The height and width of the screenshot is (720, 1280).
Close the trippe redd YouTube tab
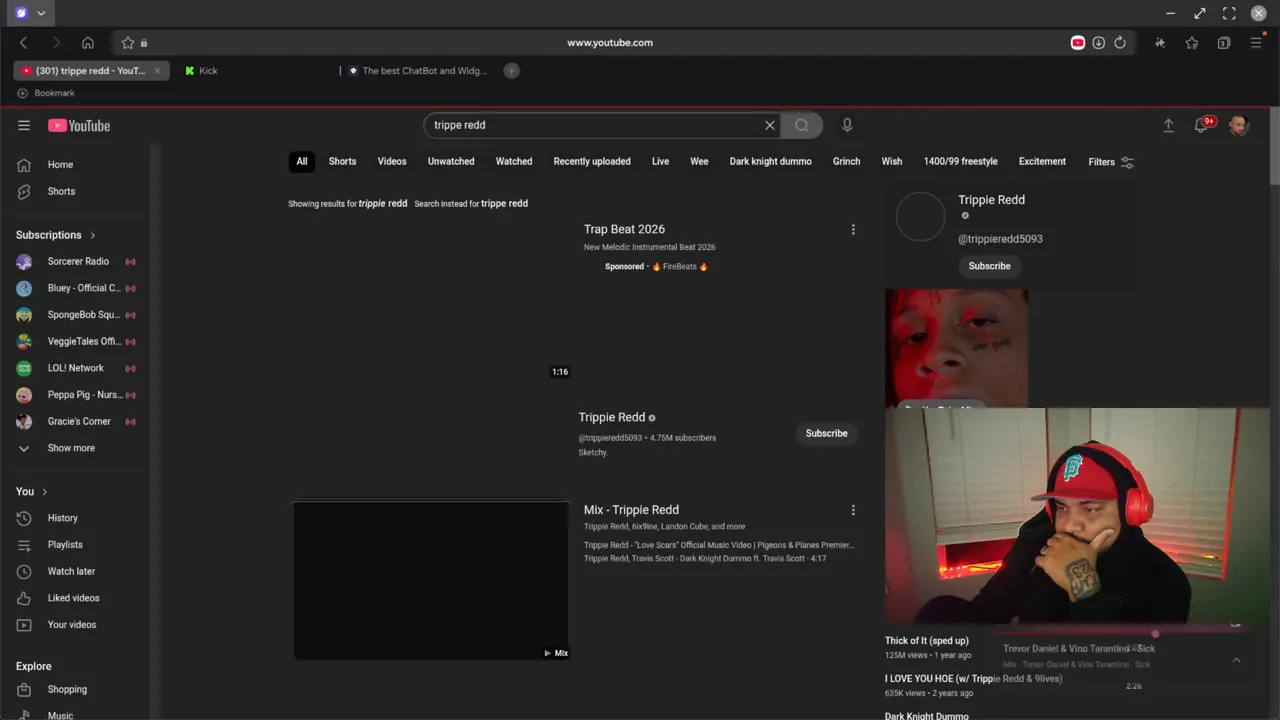click(157, 71)
